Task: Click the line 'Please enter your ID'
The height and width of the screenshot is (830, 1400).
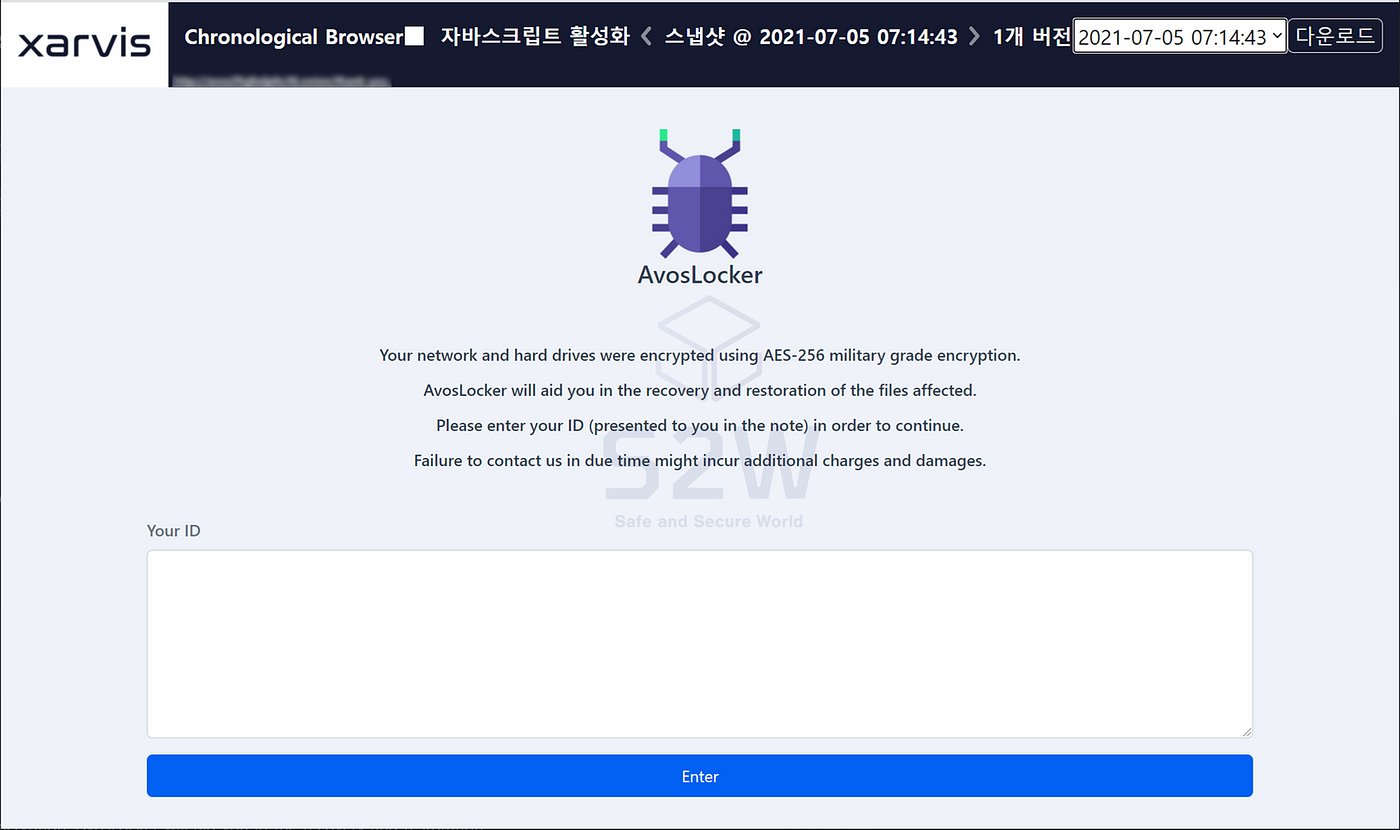Action: [700, 425]
